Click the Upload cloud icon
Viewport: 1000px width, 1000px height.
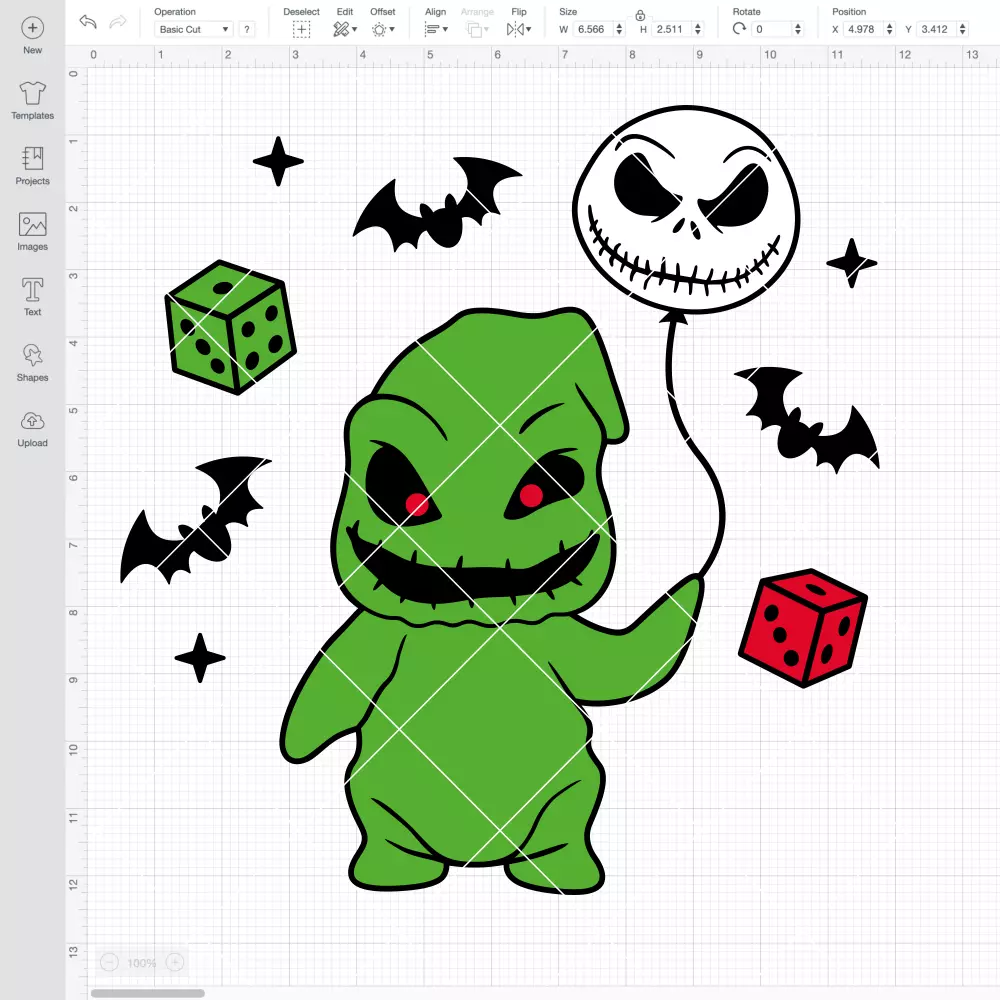(33, 421)
